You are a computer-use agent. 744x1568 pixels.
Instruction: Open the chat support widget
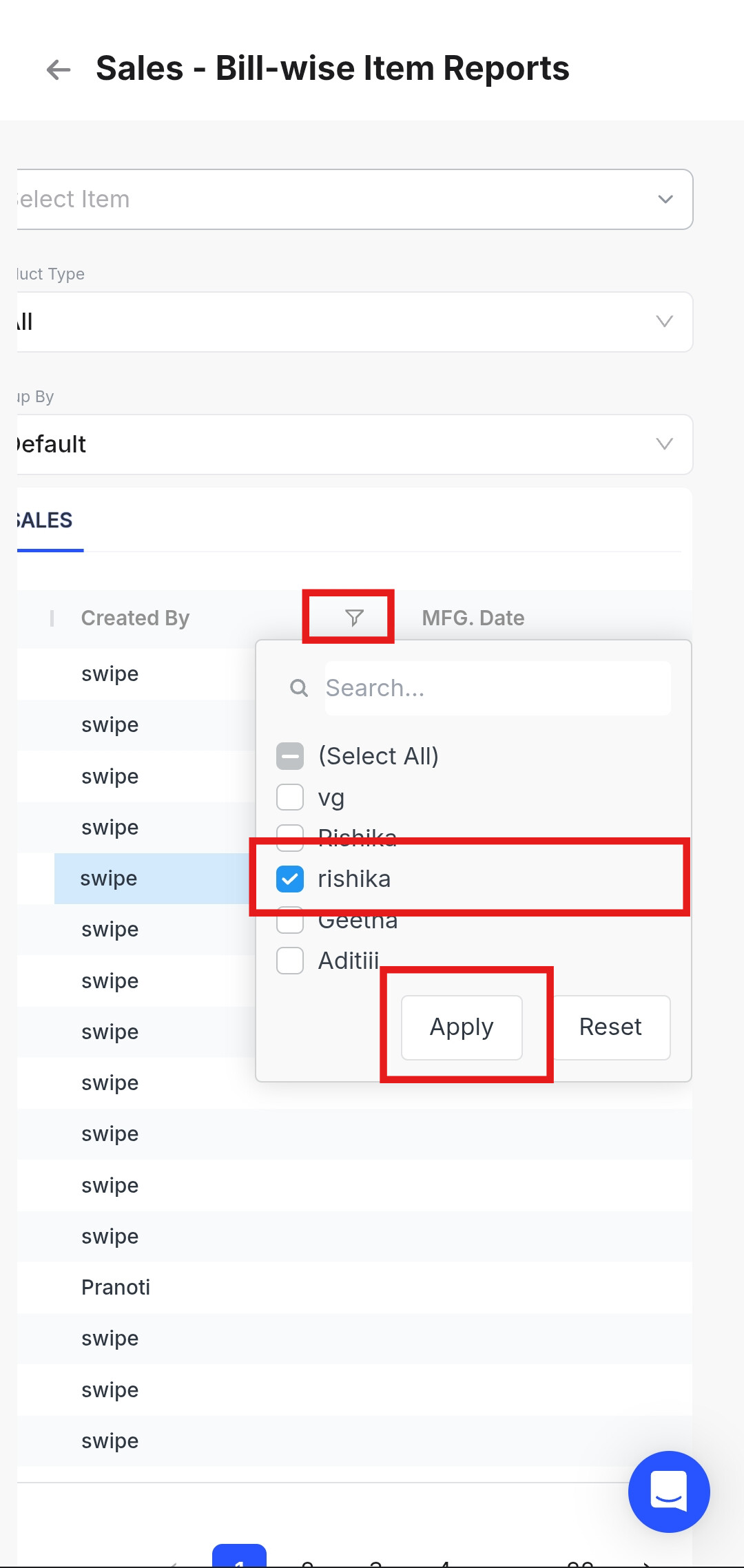click(668, 1491)
